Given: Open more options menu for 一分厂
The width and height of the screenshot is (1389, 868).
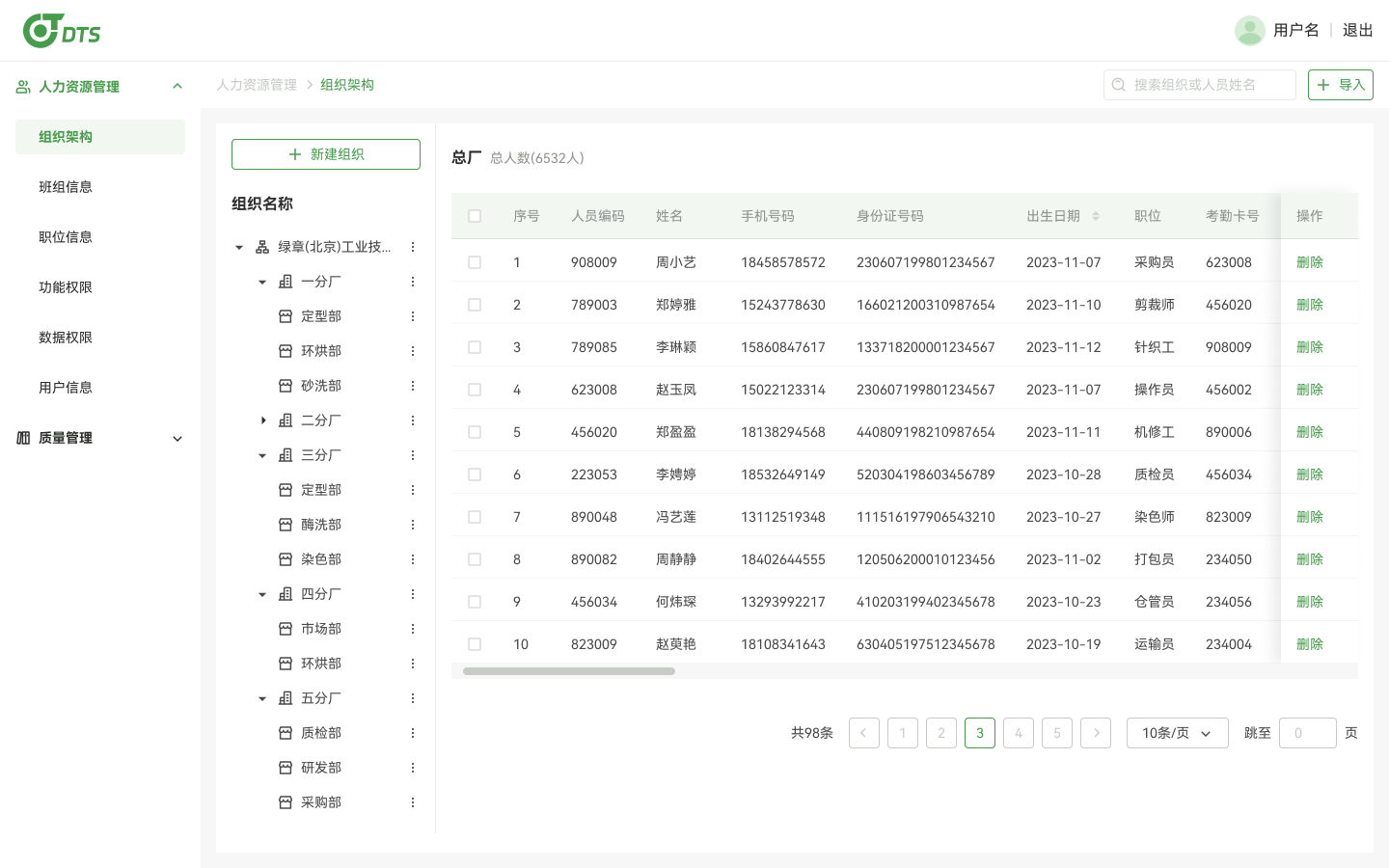Looking at the screenshot, I should [x=413, y=282].
